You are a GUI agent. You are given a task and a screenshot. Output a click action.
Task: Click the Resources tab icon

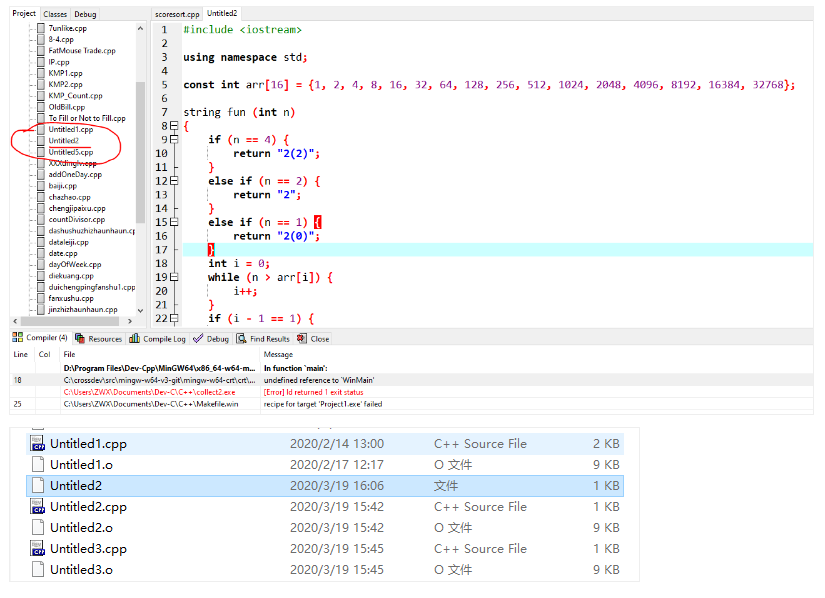pos(80,338)
